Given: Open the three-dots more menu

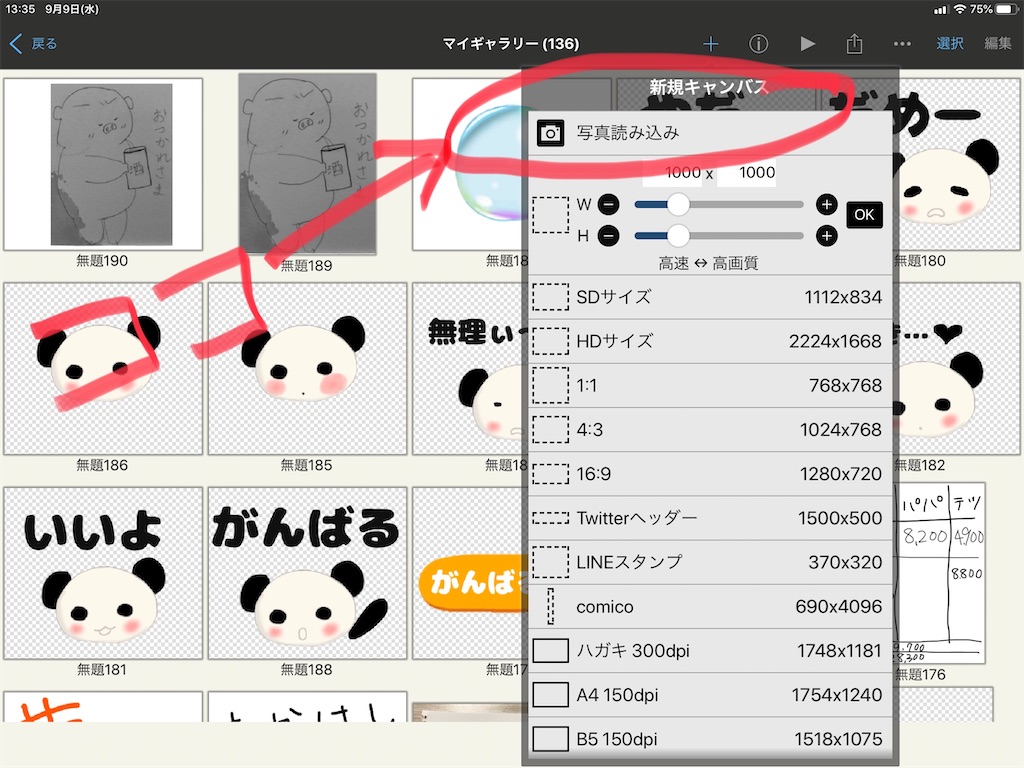Looking at the screenshot, I should pos(902,44).
